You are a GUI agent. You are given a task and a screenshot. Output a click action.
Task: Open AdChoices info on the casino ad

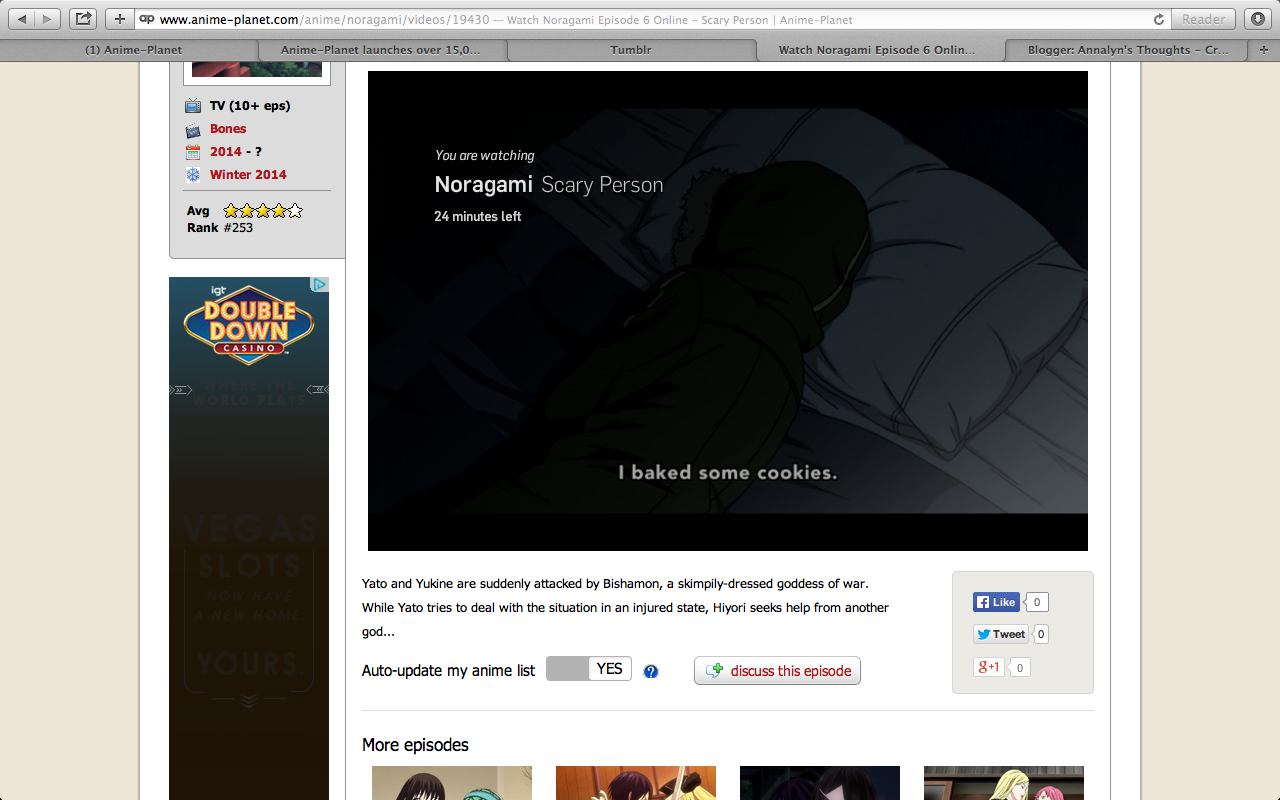pos(320,285)
